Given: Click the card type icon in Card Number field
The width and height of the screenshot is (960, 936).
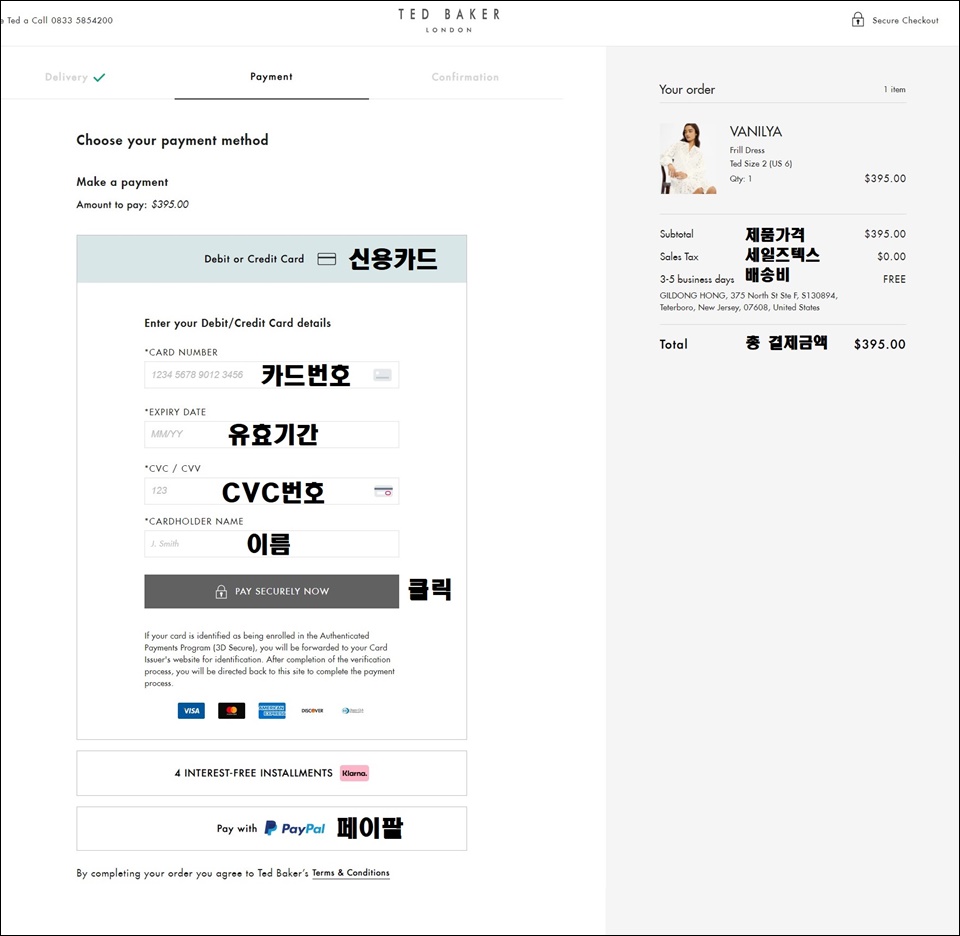Looking at the screenshot, I should [383, 375].
